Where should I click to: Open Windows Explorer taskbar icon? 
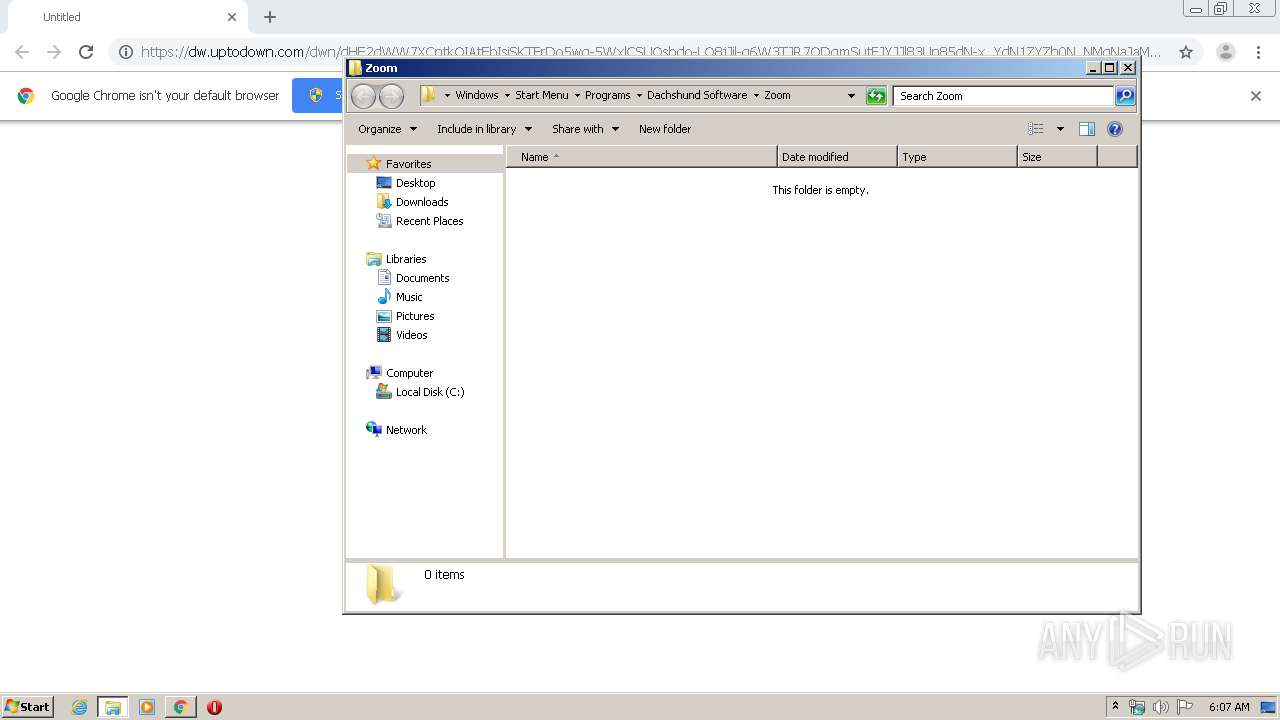coord(113,707)
